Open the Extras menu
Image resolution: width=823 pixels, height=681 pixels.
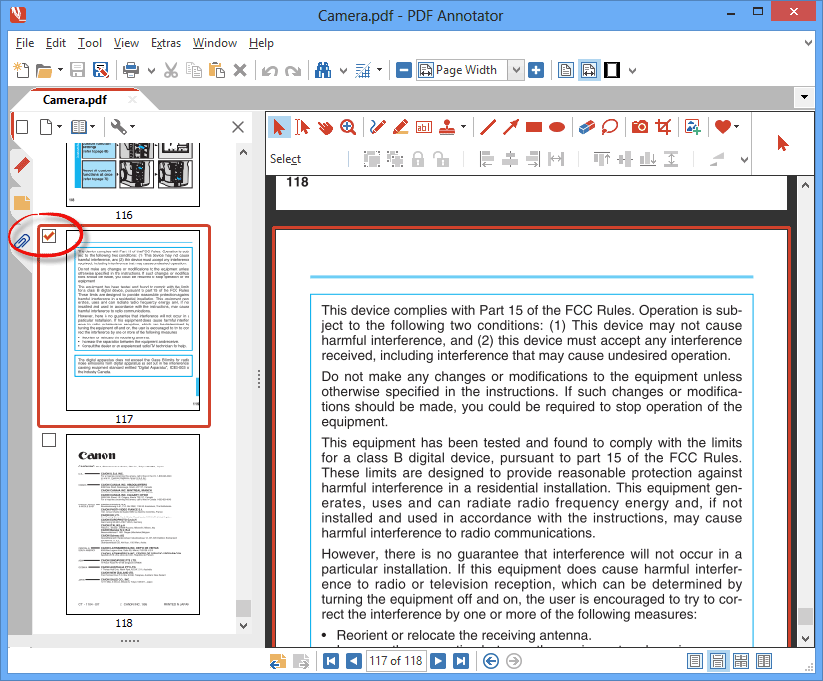[x=166, y=43]
